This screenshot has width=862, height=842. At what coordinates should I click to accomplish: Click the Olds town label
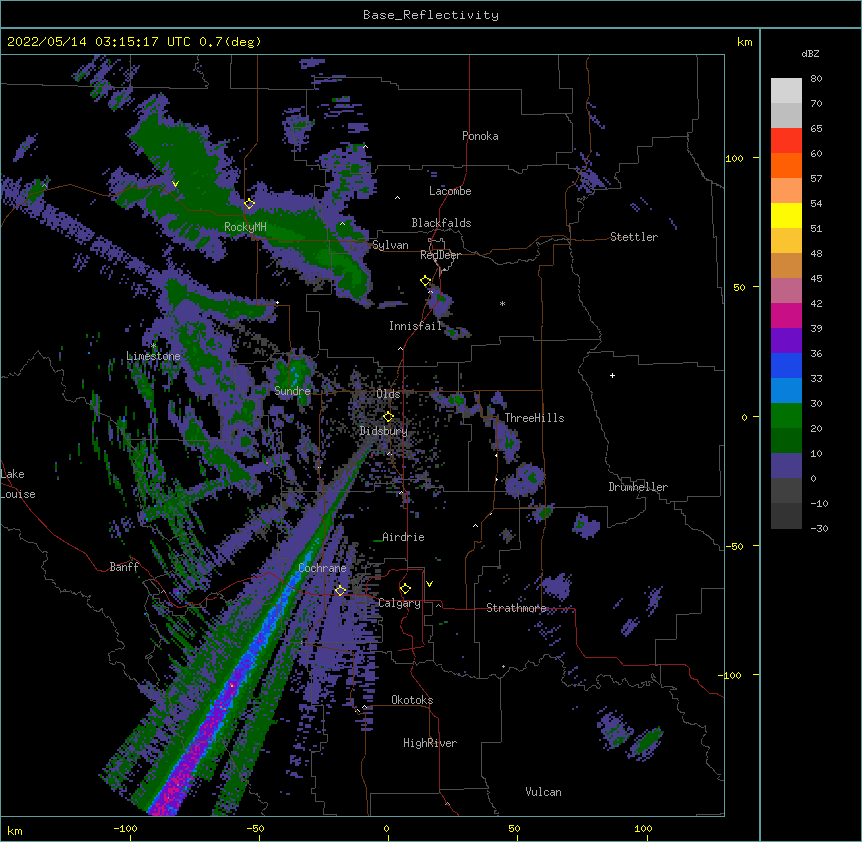coord(388,394)
